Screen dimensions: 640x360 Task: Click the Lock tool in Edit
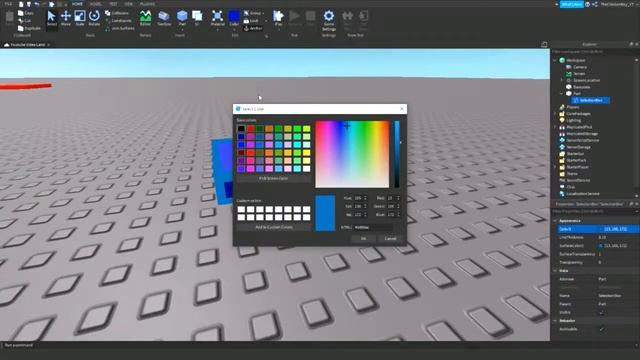coord(251,20)
